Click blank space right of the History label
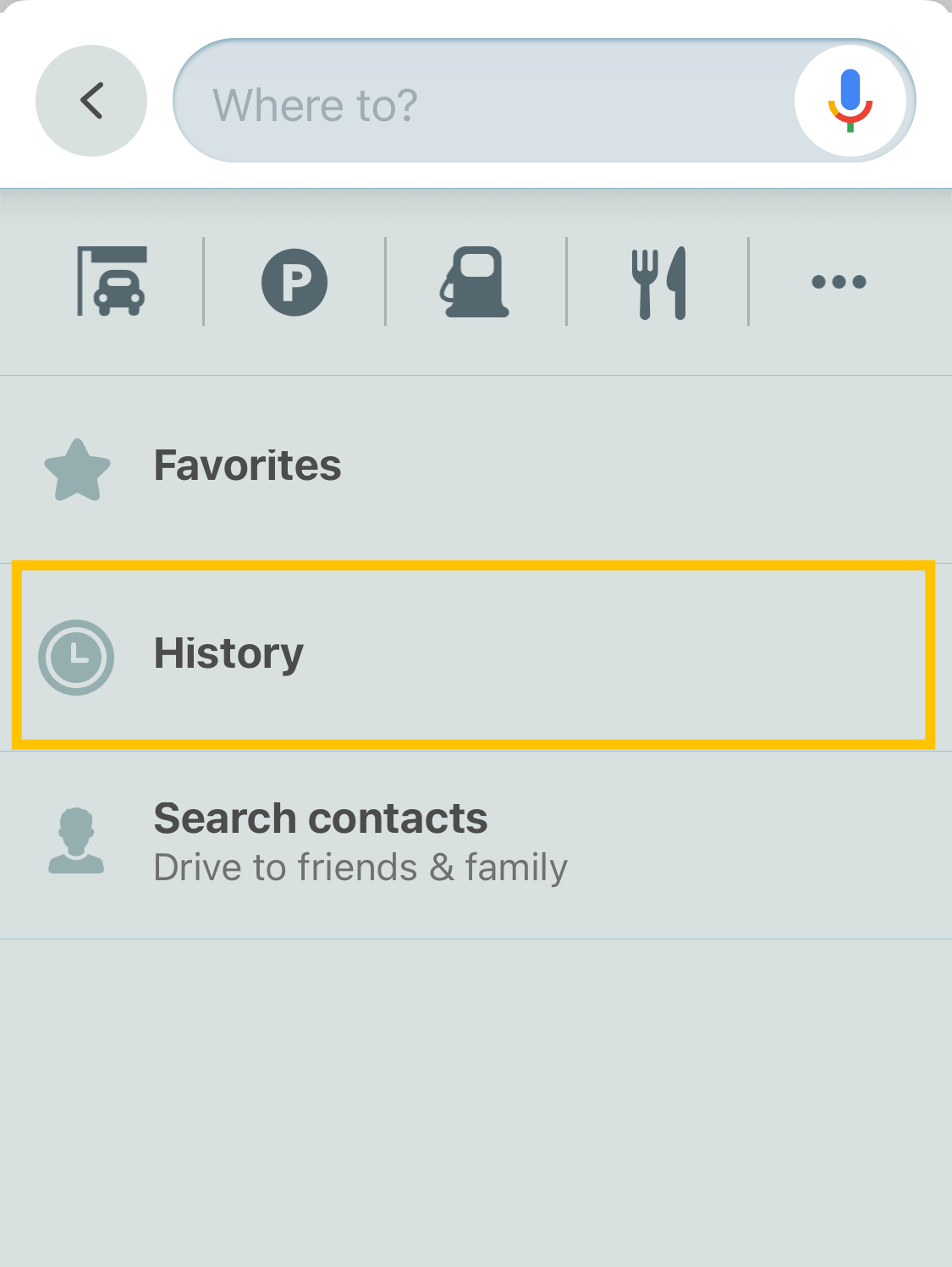 pyautogui.click(x=609, y=656)
